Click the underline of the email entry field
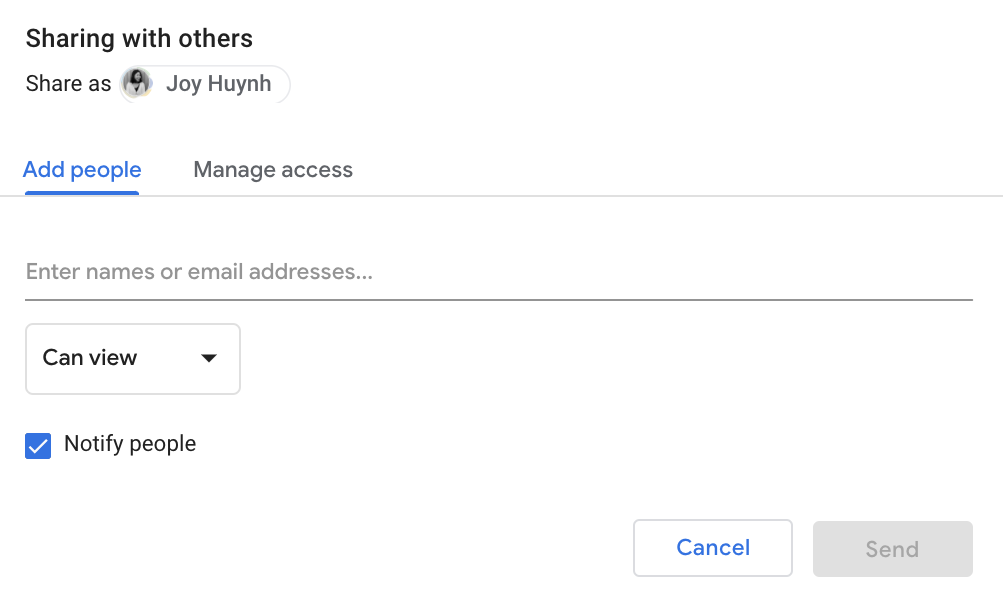Image resolution: width=1003 pixels, height=595 pixels. coord(499,299)
